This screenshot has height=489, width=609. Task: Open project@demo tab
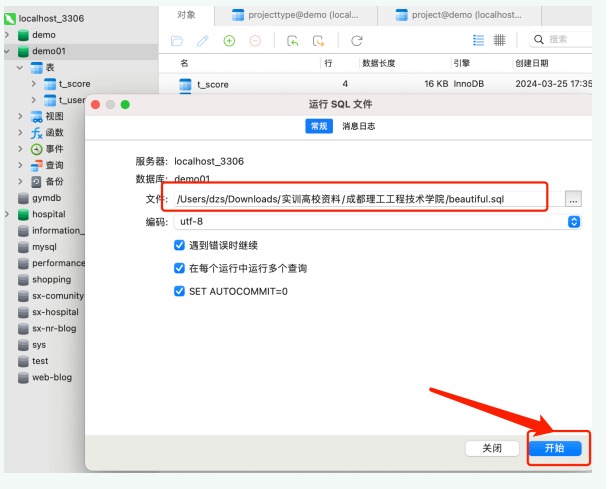tap(459, 15)
